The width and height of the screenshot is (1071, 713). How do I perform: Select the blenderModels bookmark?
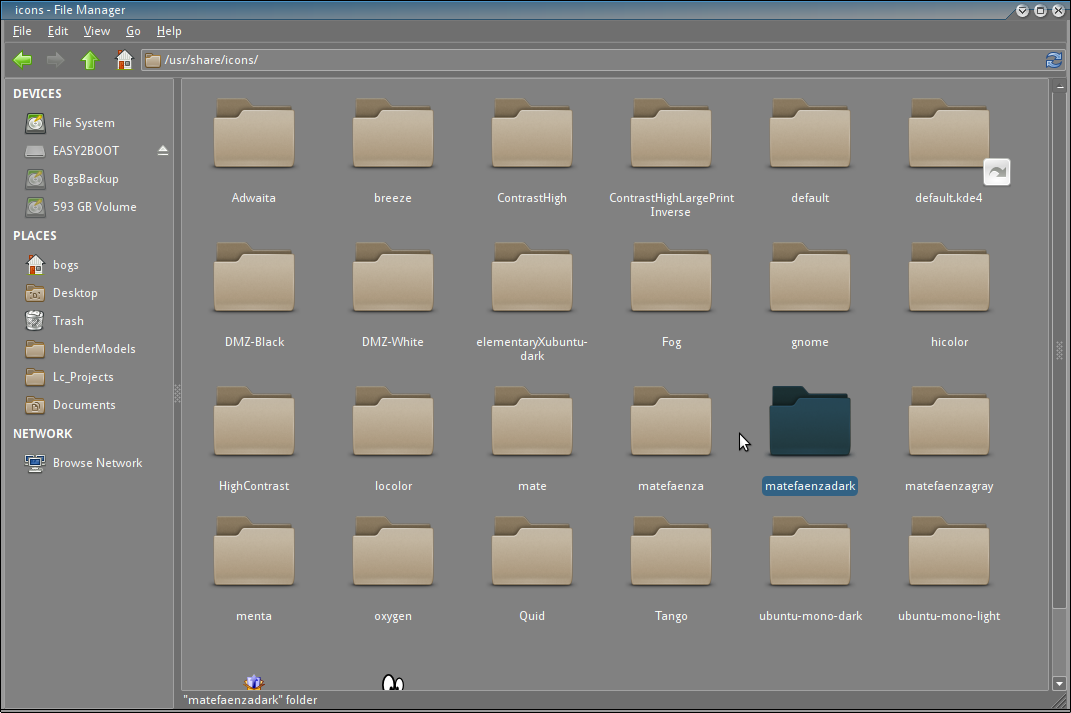tap(93, 349)
